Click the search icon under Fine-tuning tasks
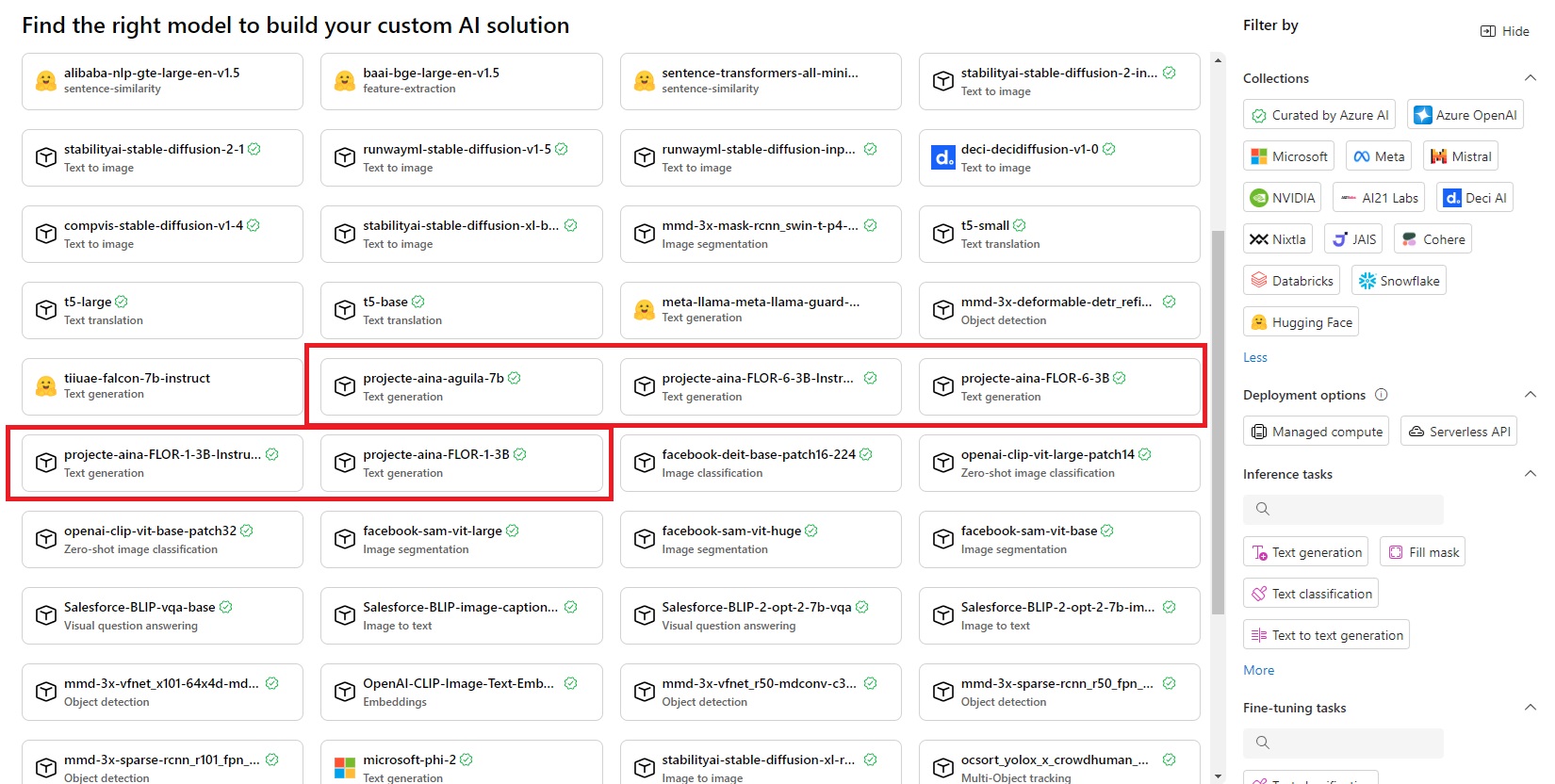The width and height of the screenshot is (1555, 784). pos(1263,743)
